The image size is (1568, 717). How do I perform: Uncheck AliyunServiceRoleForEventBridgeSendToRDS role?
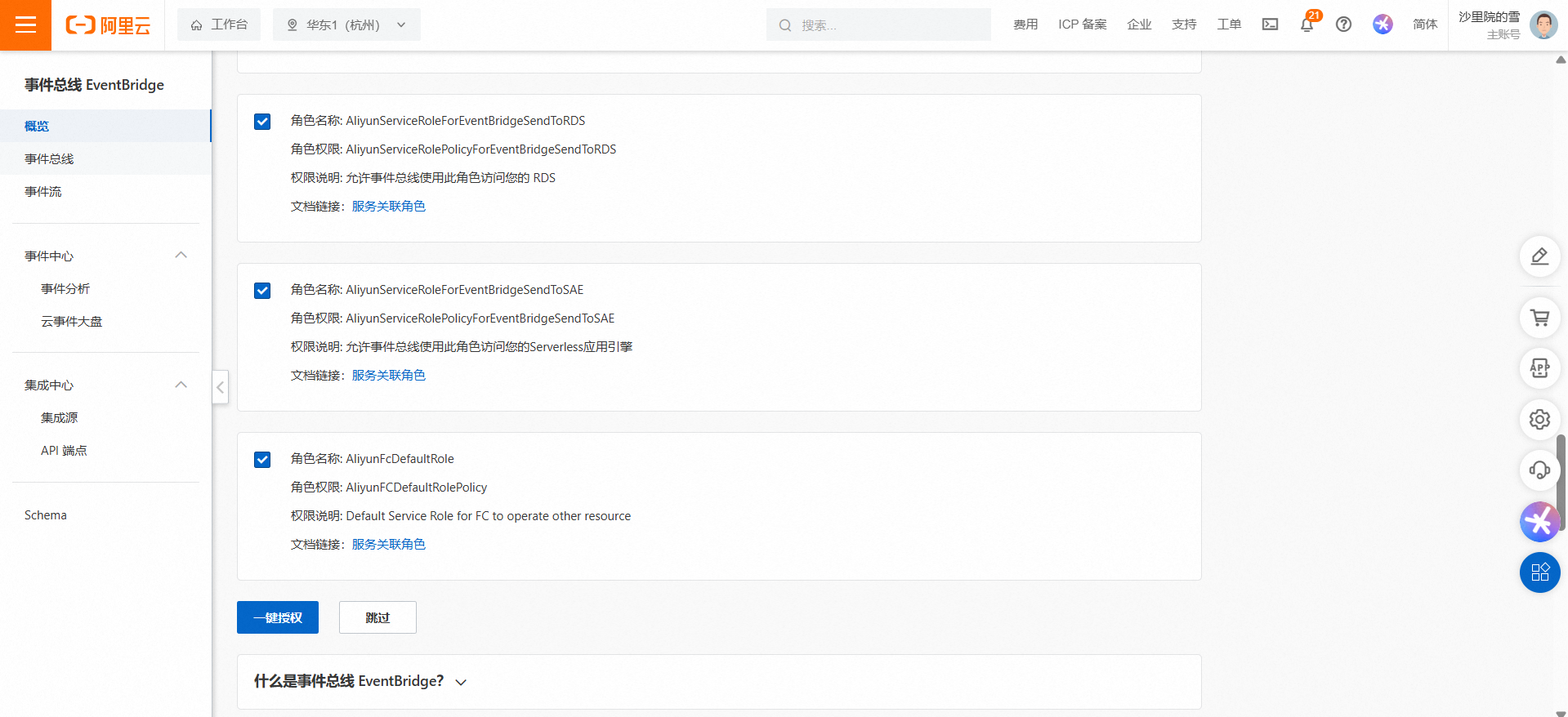(262, 122)
